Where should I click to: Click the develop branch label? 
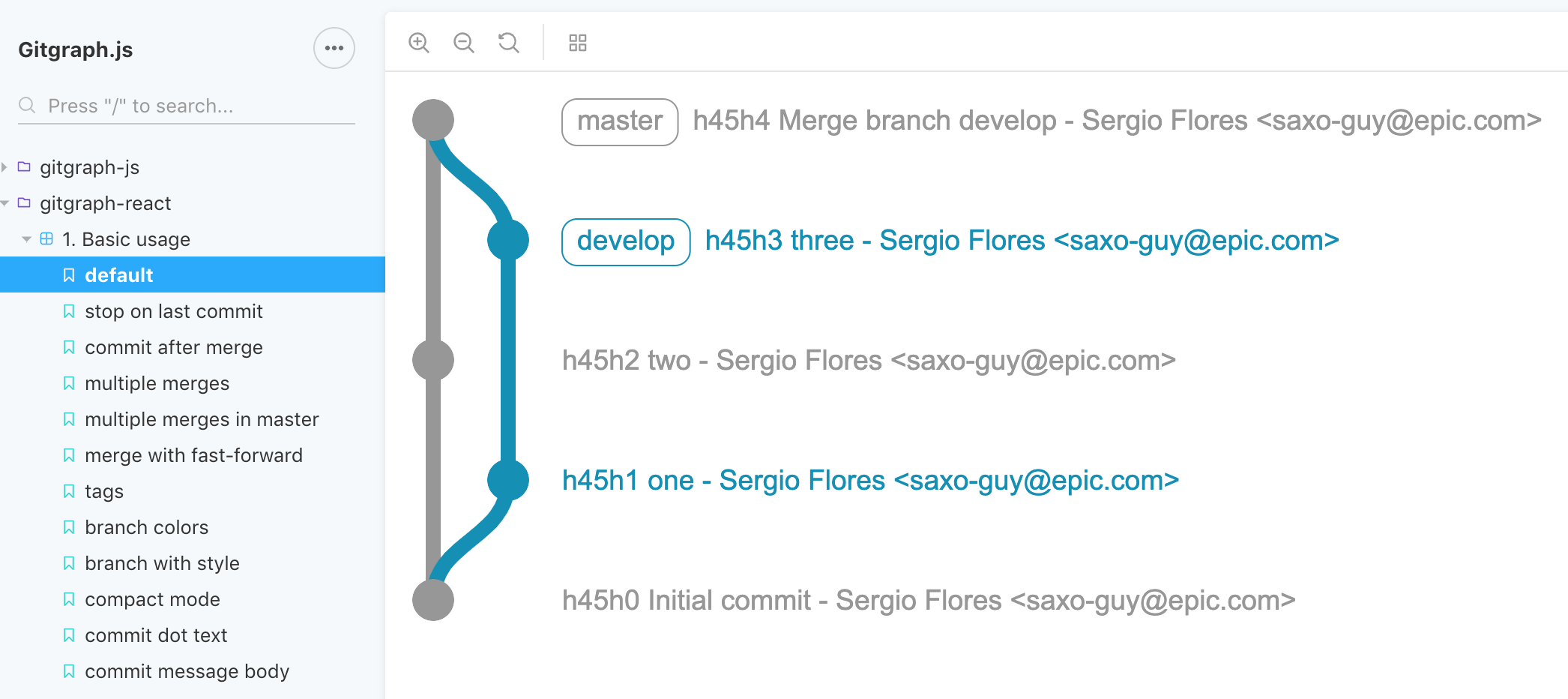(x=626, y=241)
